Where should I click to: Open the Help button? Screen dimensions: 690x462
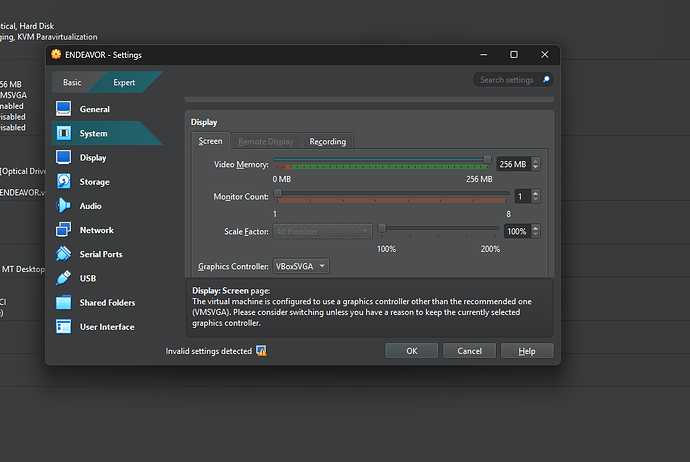point(527,351)
